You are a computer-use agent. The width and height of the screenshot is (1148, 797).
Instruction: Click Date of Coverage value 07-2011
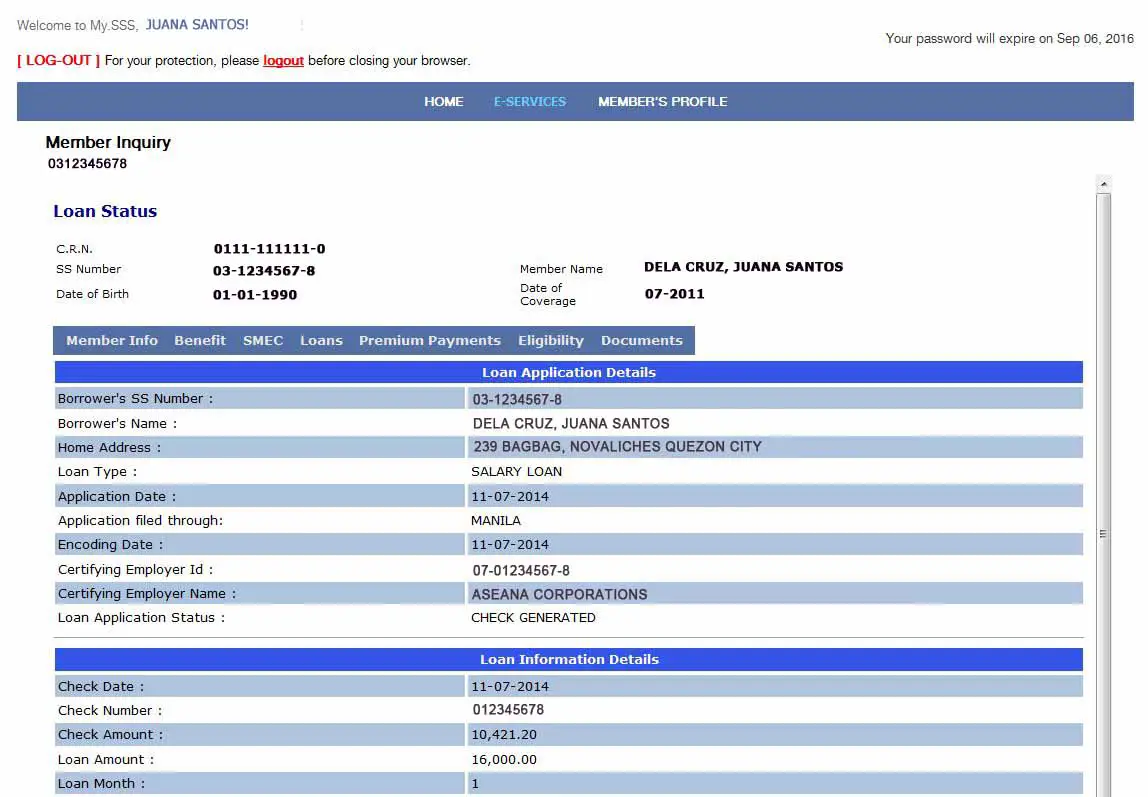[x=674, y=294]
